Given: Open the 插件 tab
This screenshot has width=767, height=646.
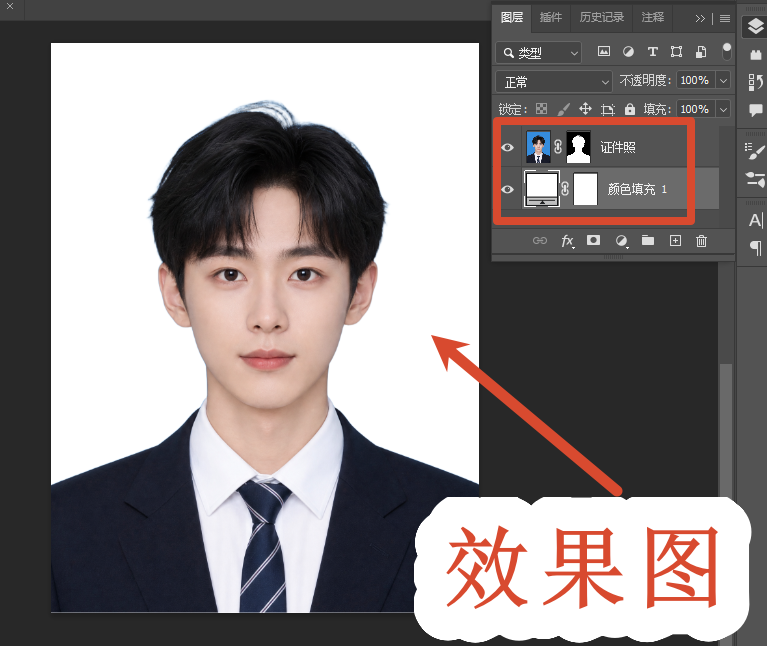Looking at the screenshot, I should pyautogui.click(x=551, y=18).
